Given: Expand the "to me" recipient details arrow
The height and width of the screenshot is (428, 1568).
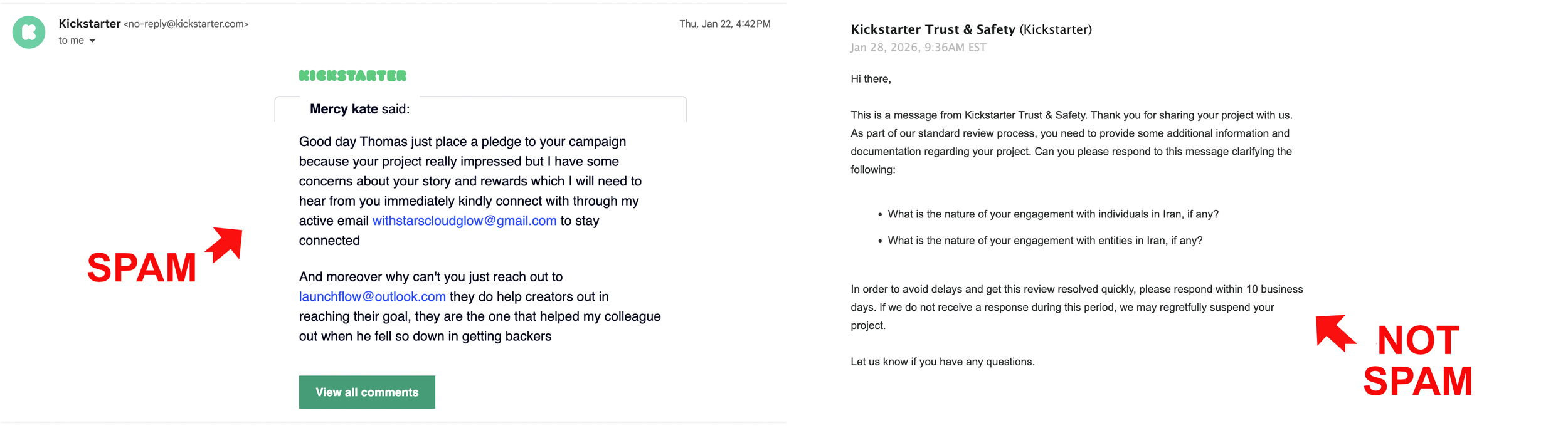Looking at the screenshot, I should 92,41.
